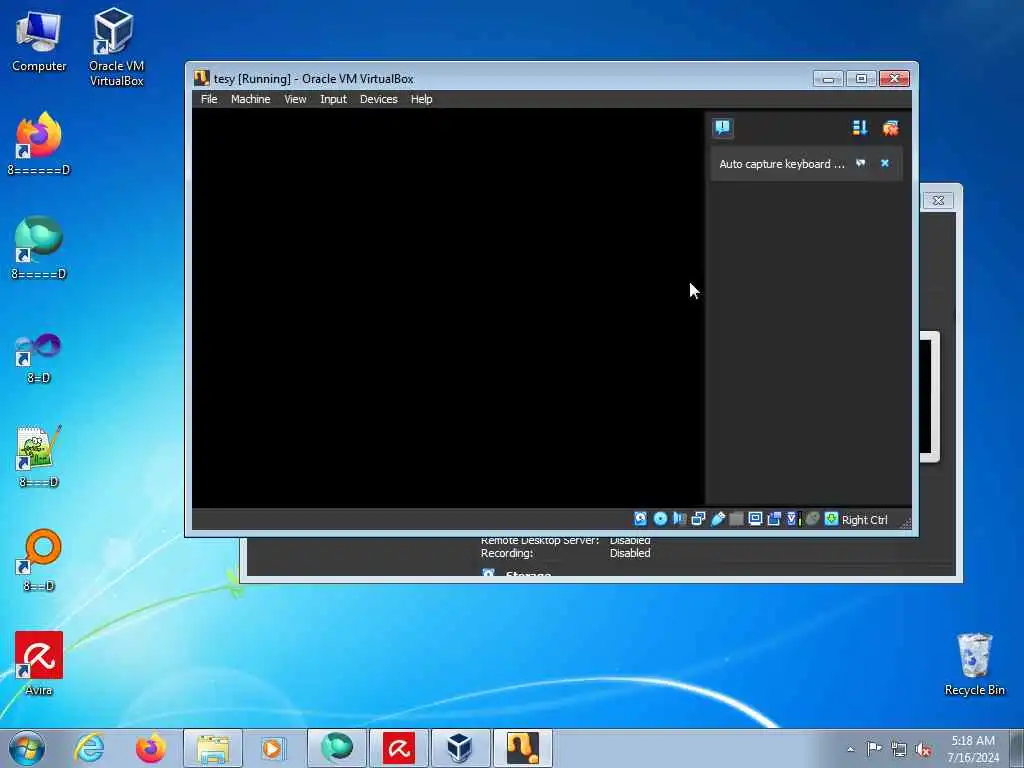Select the Avira desktop shortcut
Image resolution: width=1024 pixels, height=768 pixels.
pos(39,664)
